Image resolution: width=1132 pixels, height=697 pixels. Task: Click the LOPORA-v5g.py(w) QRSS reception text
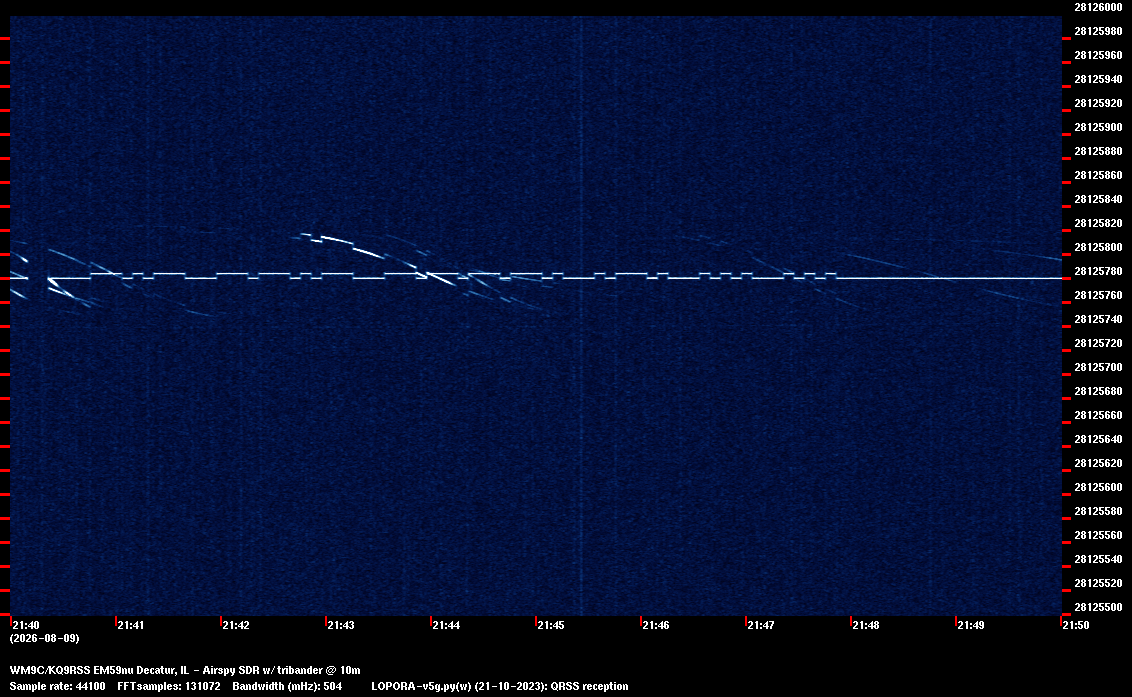500,686
